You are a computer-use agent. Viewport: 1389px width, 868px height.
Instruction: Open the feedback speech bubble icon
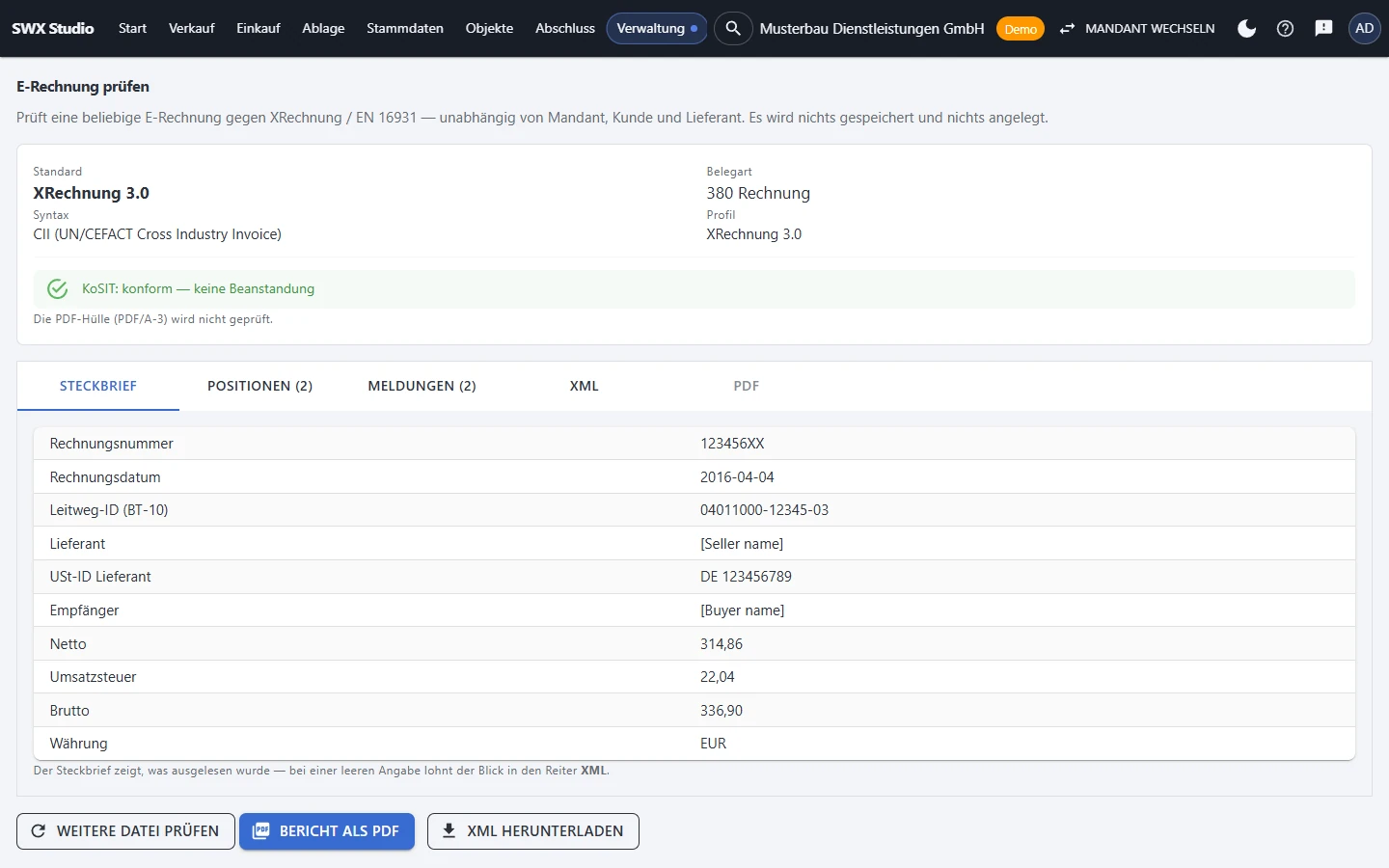(x=1323, y=28)
